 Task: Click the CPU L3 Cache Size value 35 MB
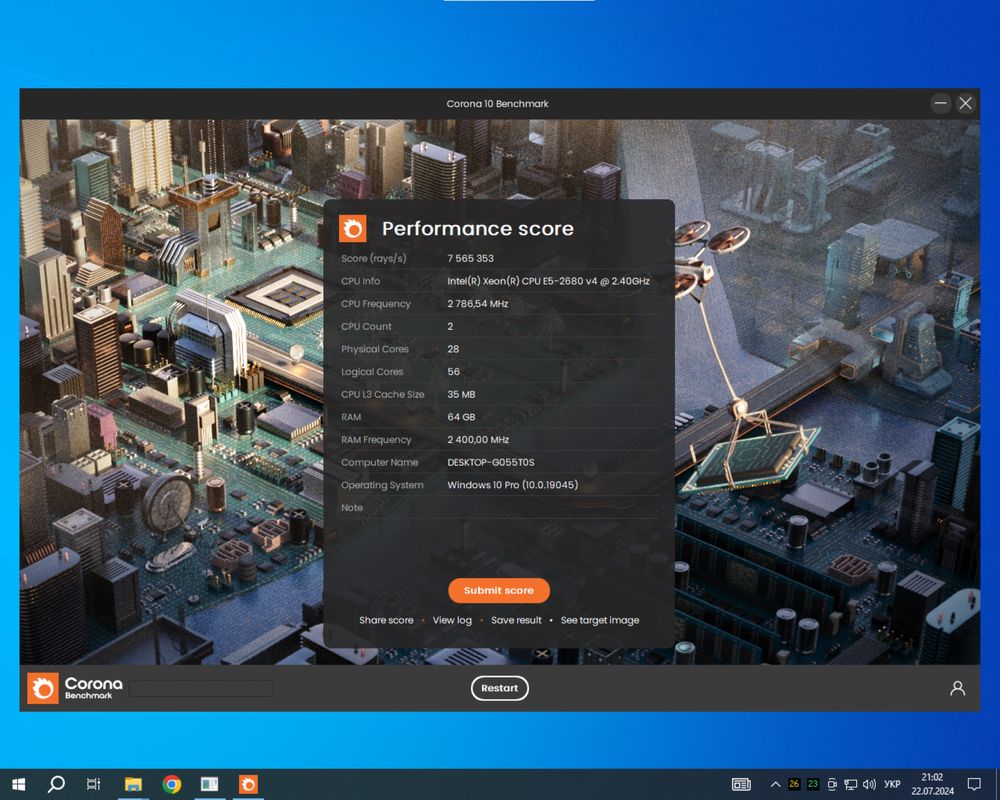[x=461, y=394]
